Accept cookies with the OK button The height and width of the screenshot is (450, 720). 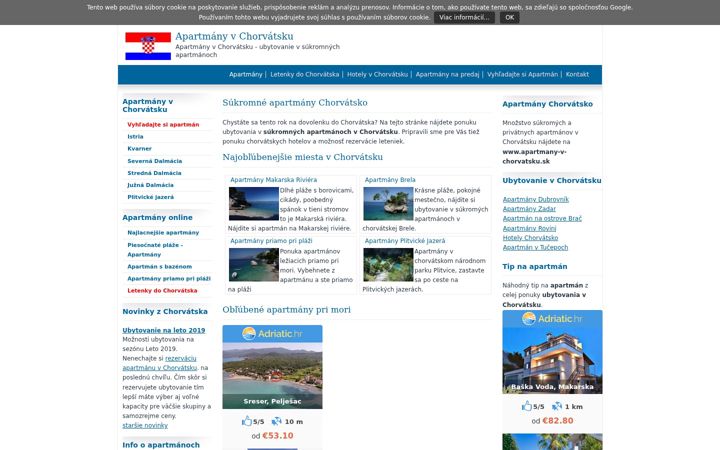pos(510,17)
